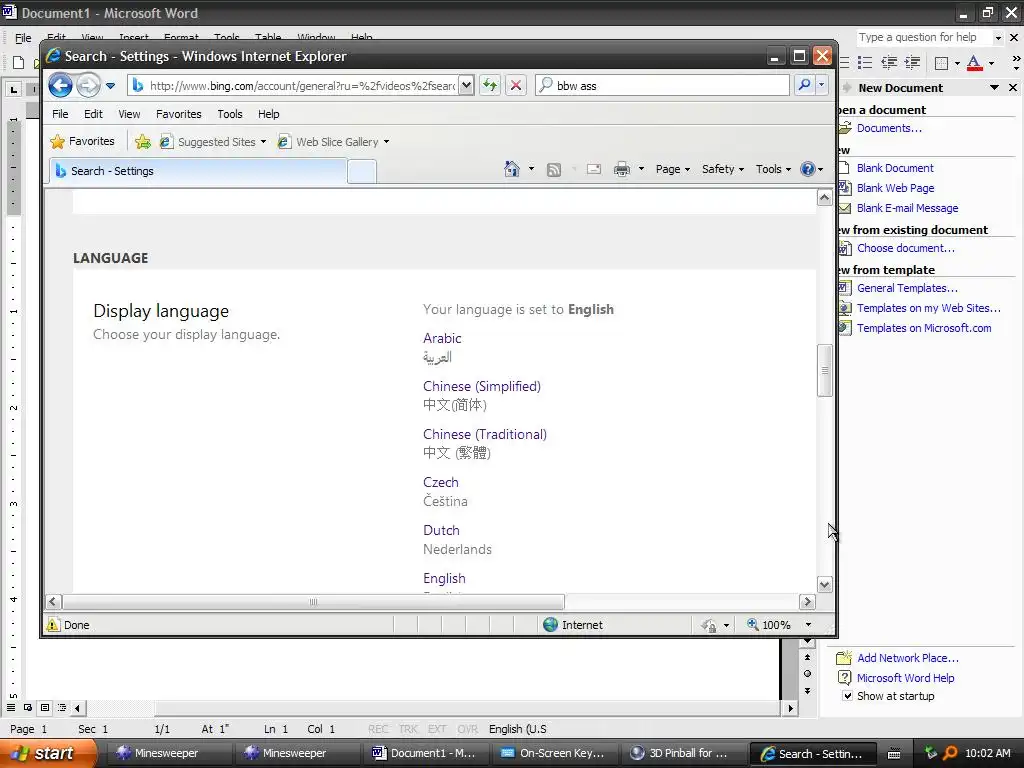Click the tray keyboard icon
Viewport: 1024px width, 768px height.
click(x=893, y=754)
